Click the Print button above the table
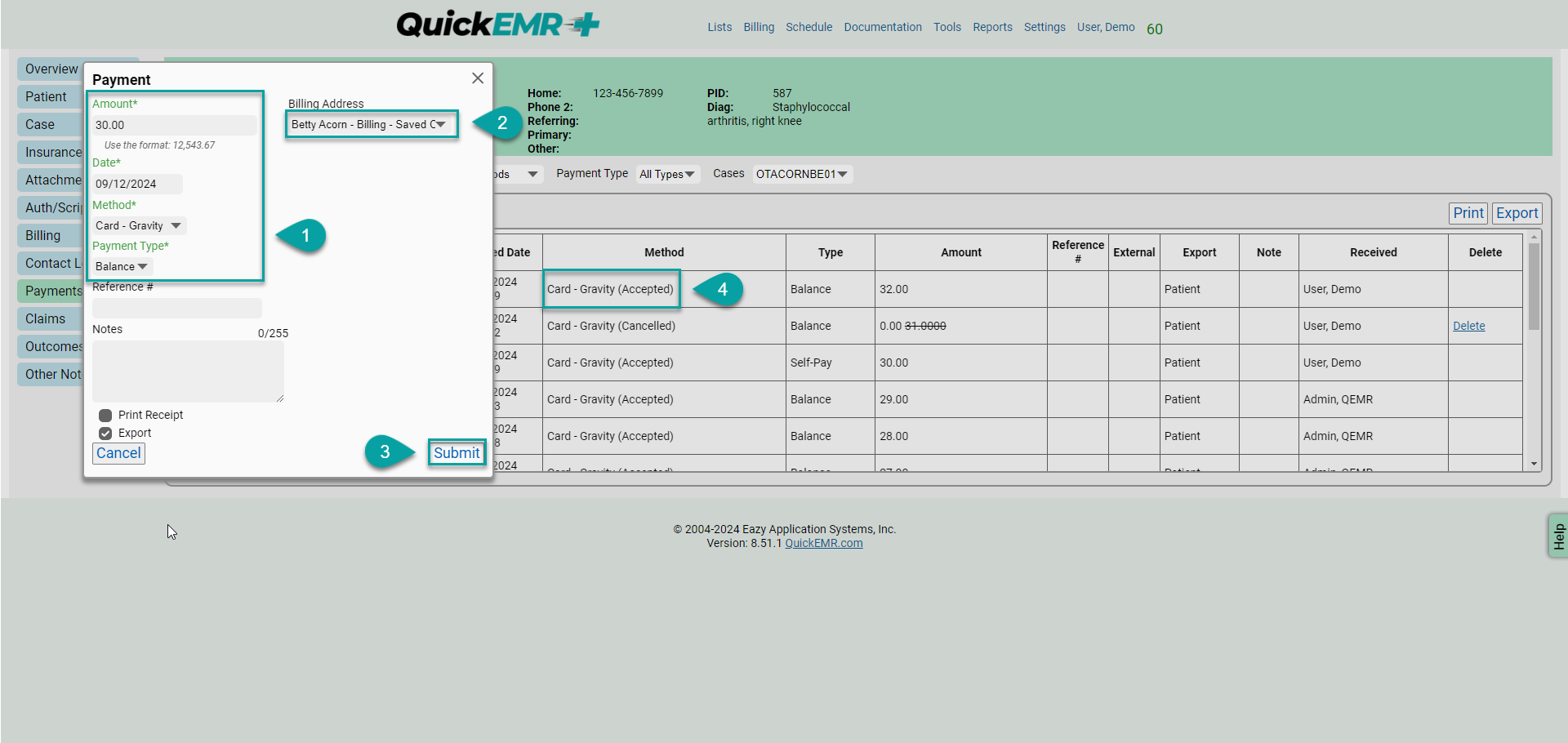This screenshot has height=743, width=1568. (x=1468, y=213)
